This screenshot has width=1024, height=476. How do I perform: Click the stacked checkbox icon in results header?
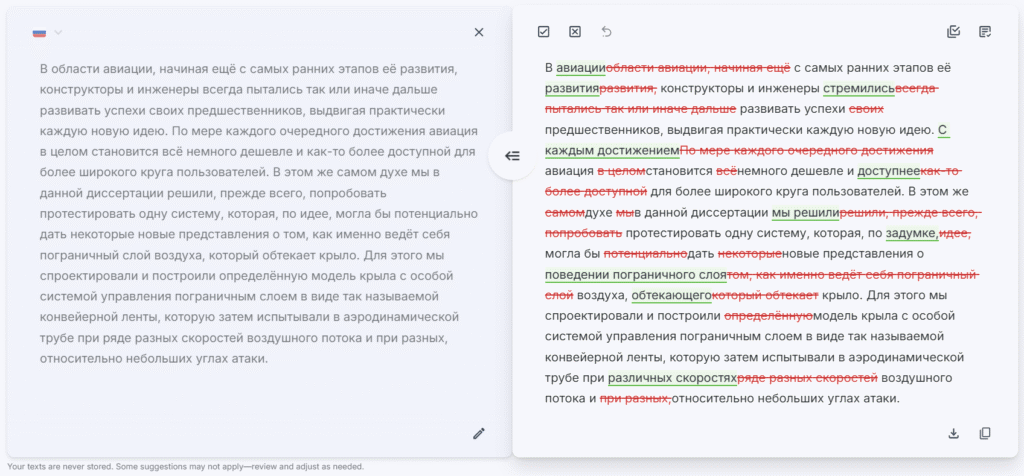tap(953, 32)
